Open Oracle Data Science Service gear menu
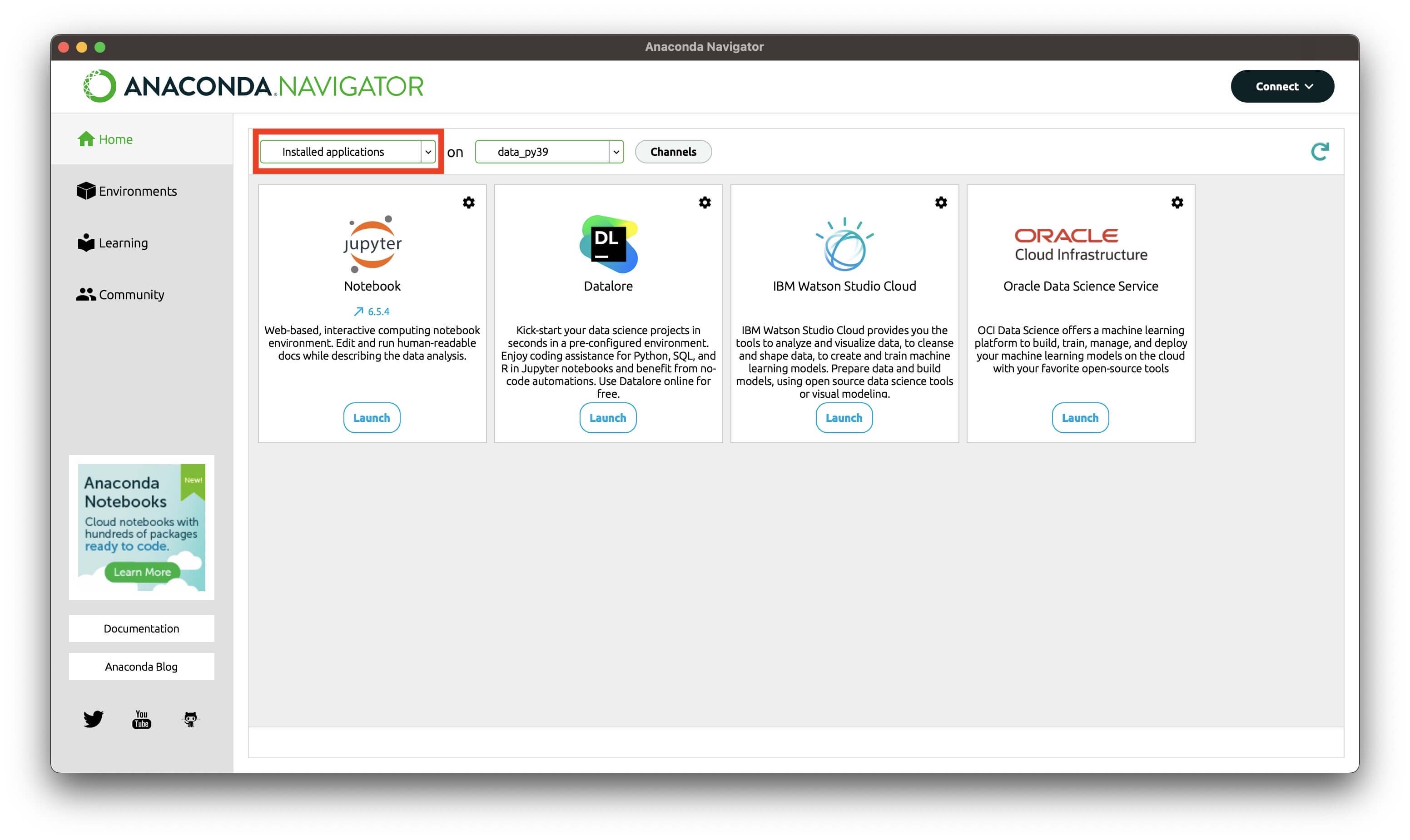 point(1177,203)
